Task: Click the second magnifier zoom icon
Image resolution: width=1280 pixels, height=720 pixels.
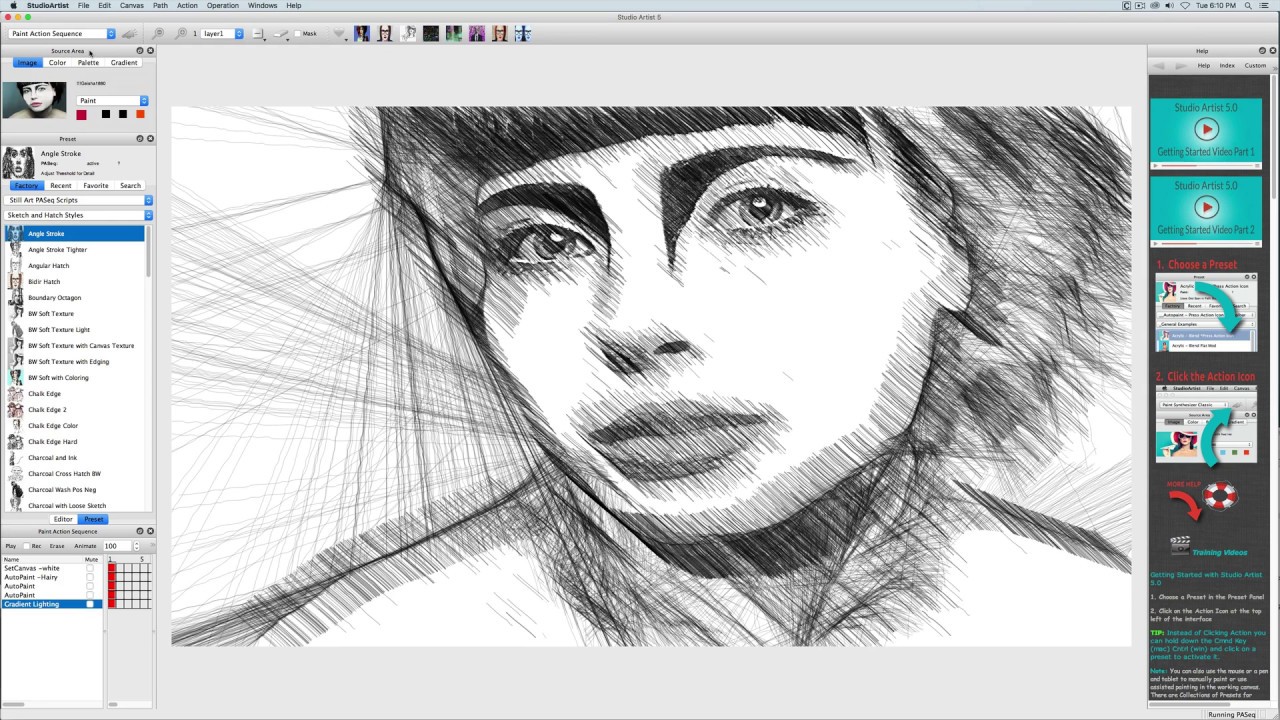Action: click(x=181, y=34)
